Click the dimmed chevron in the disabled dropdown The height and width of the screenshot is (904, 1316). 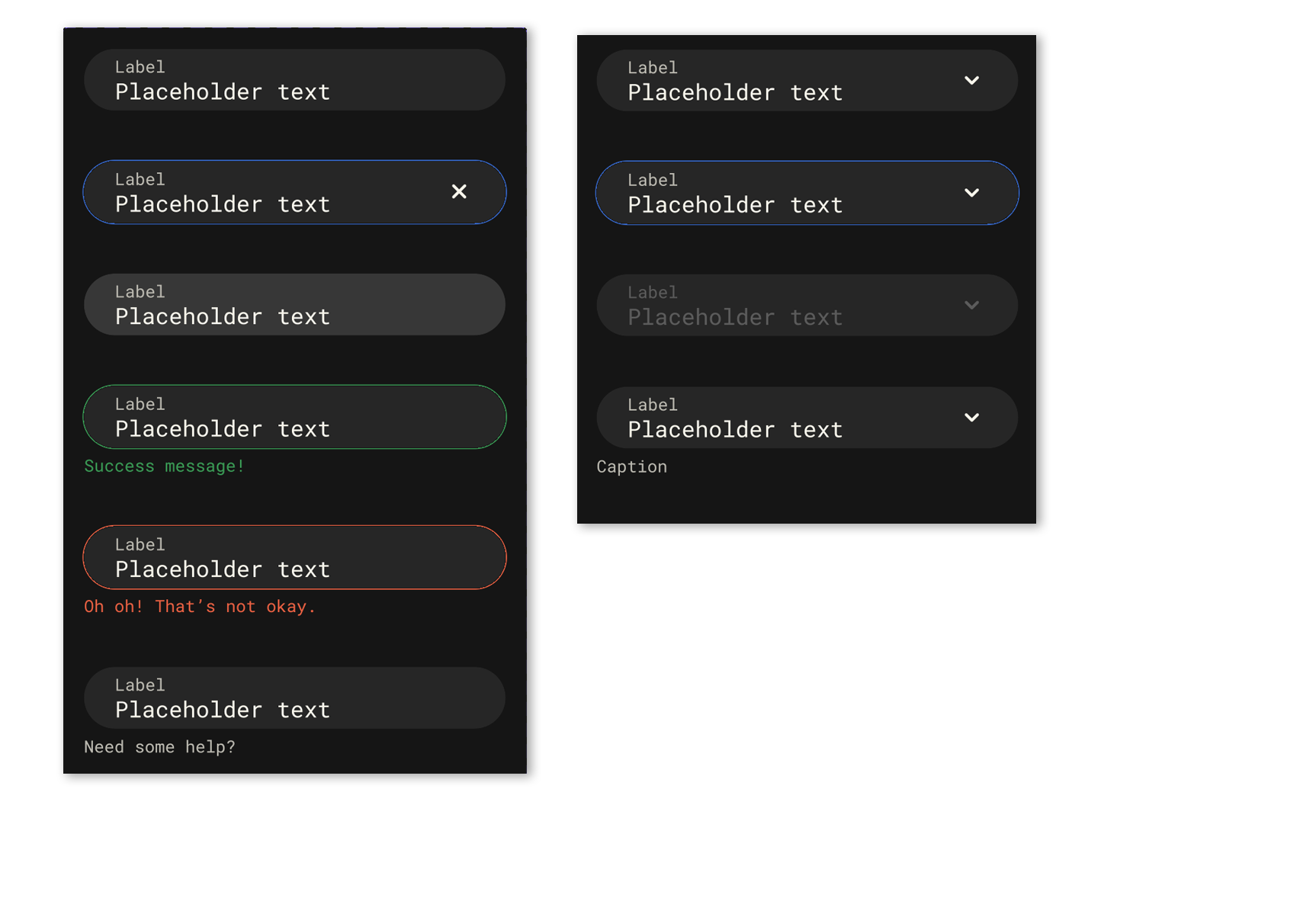(x=971, y=305)
